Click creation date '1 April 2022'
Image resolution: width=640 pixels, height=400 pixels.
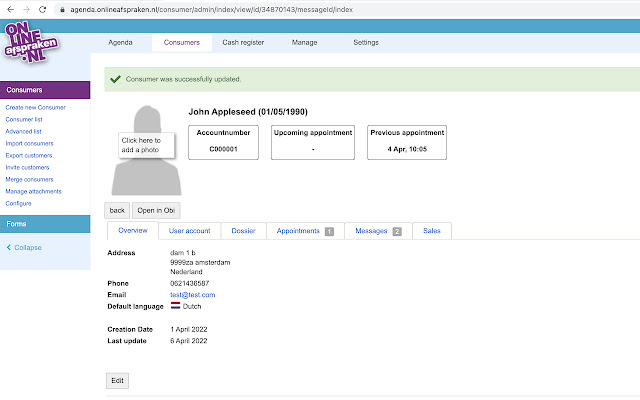click(x=189, y=329)
